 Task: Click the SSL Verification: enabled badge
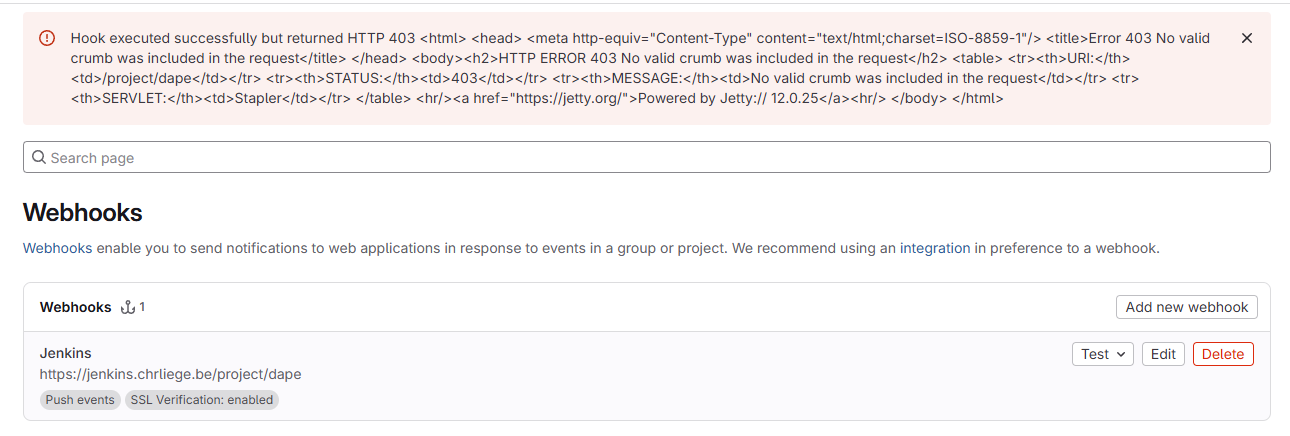click(x=201, y=399)
